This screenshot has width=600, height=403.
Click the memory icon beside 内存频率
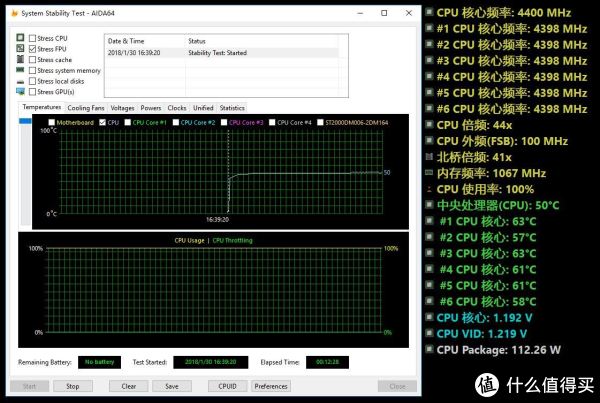coord(429,173)
